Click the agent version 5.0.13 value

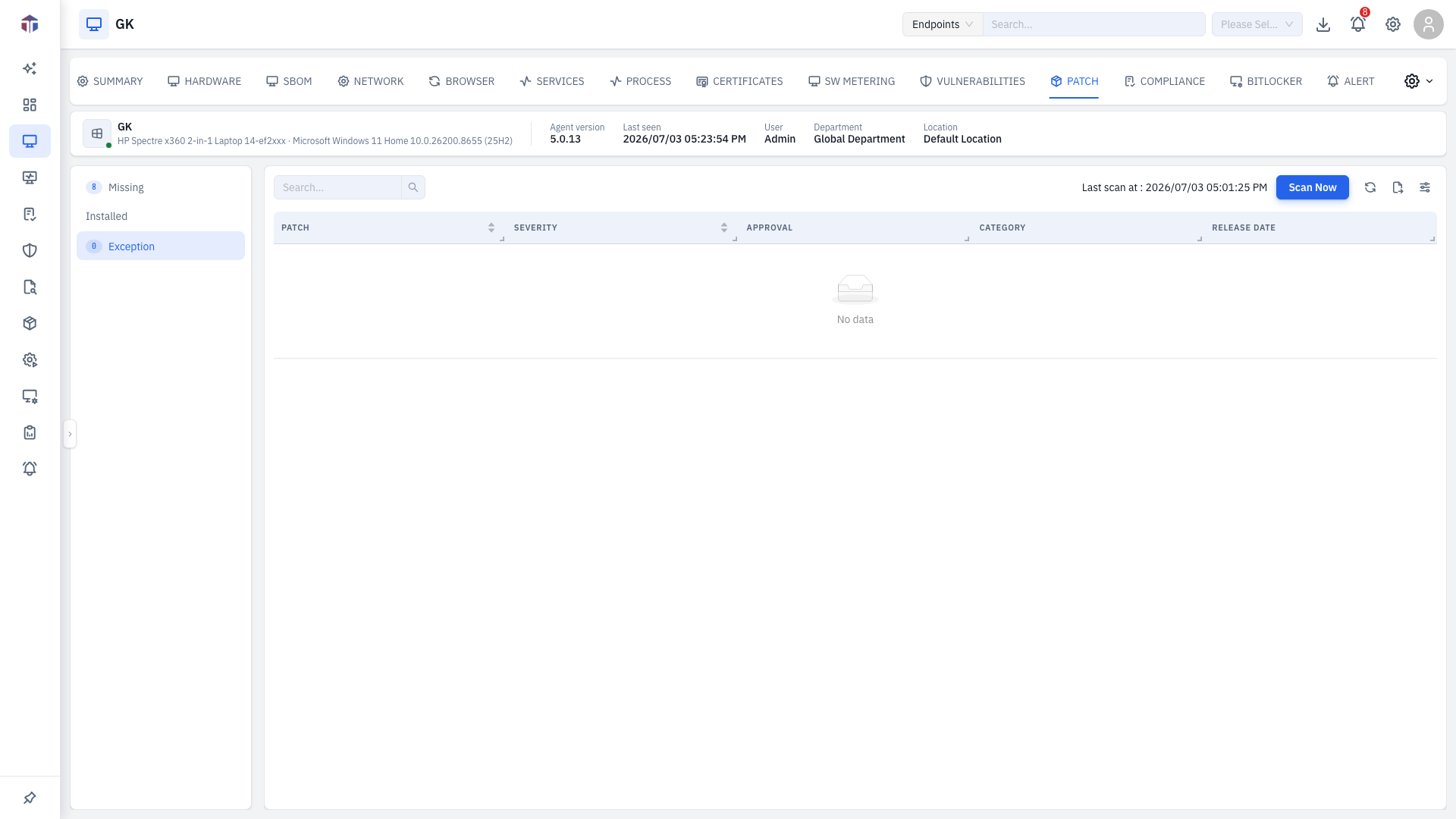pos(565,139)
